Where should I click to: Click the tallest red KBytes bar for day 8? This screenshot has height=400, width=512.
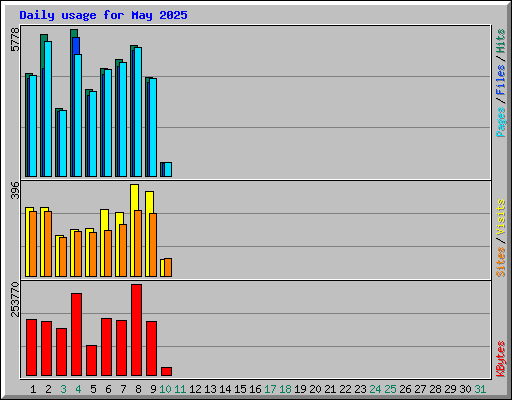pos(136,330)
